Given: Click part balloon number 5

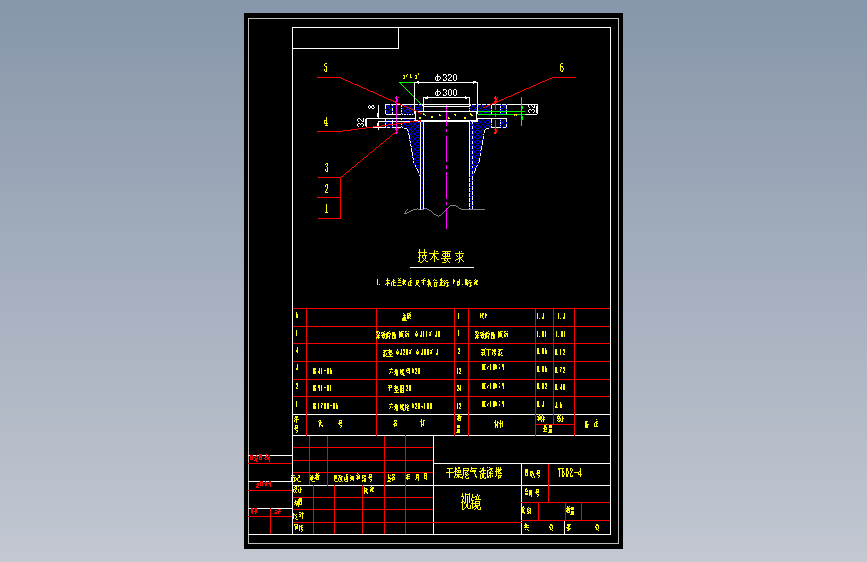Looking at the screenshot, I should [326, 67].
